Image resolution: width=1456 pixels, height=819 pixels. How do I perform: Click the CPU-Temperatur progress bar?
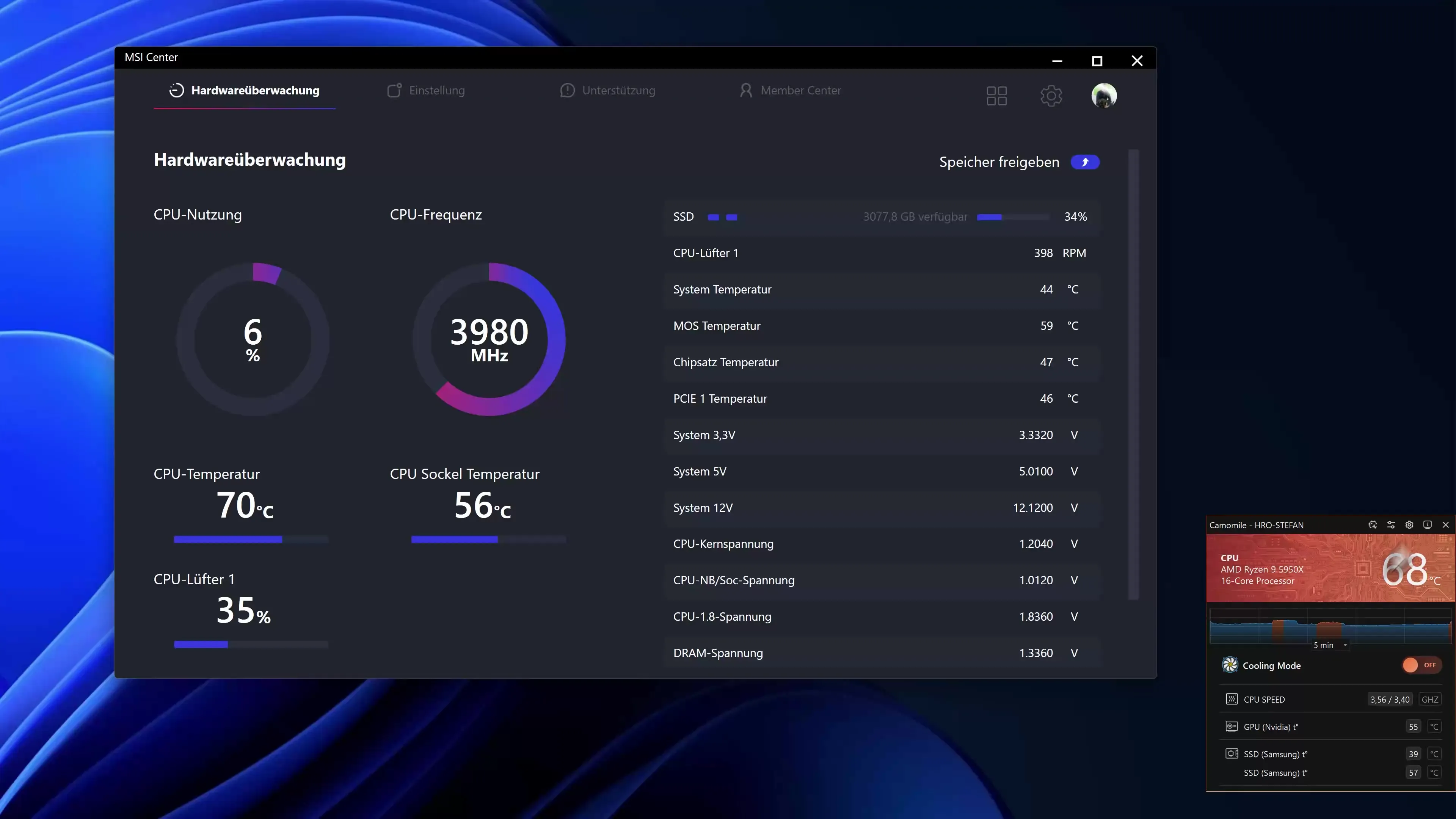tap(250, 539)
